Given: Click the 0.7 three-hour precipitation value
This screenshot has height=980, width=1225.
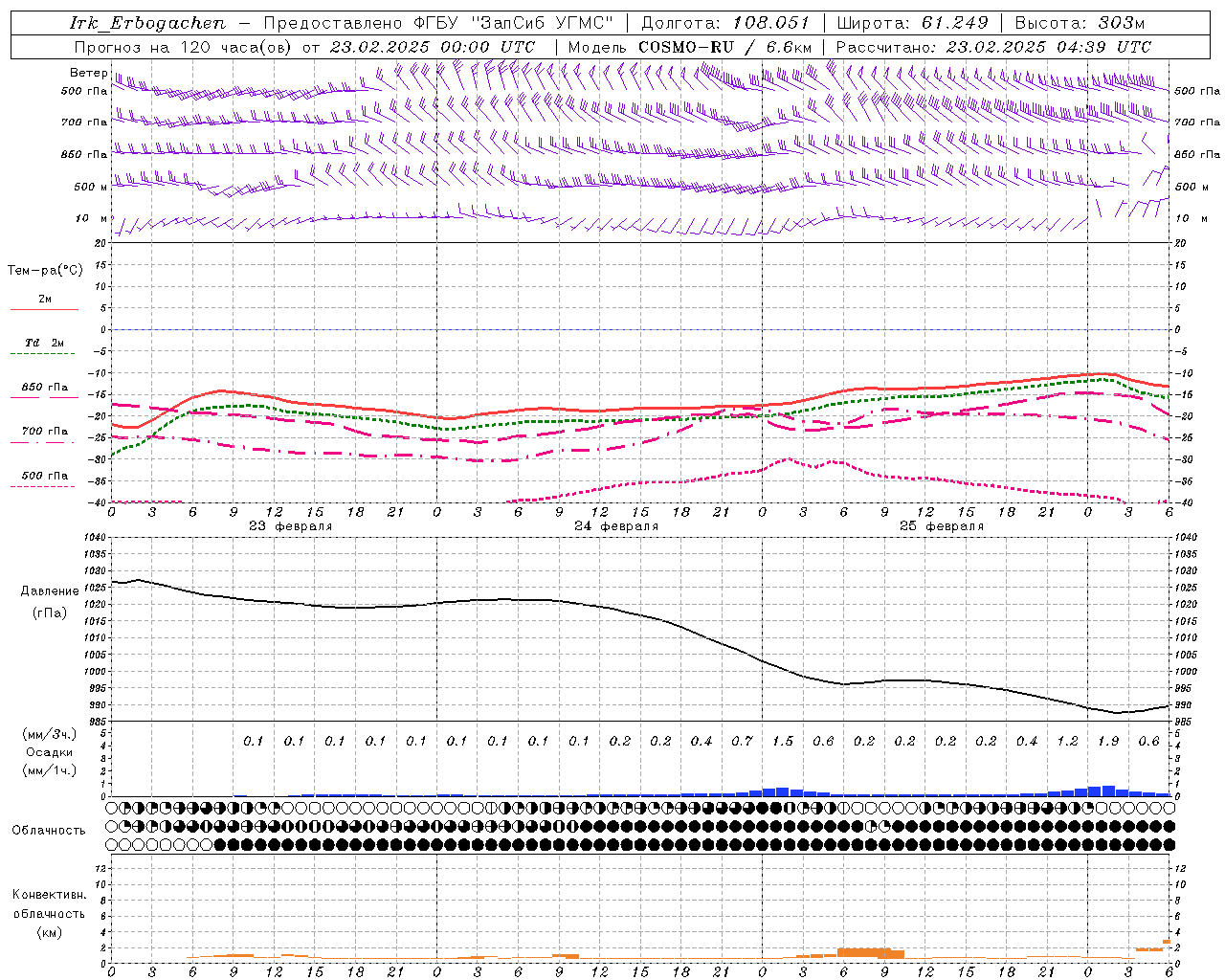Looking at the screenshot, I should click(x=742, y=741).
